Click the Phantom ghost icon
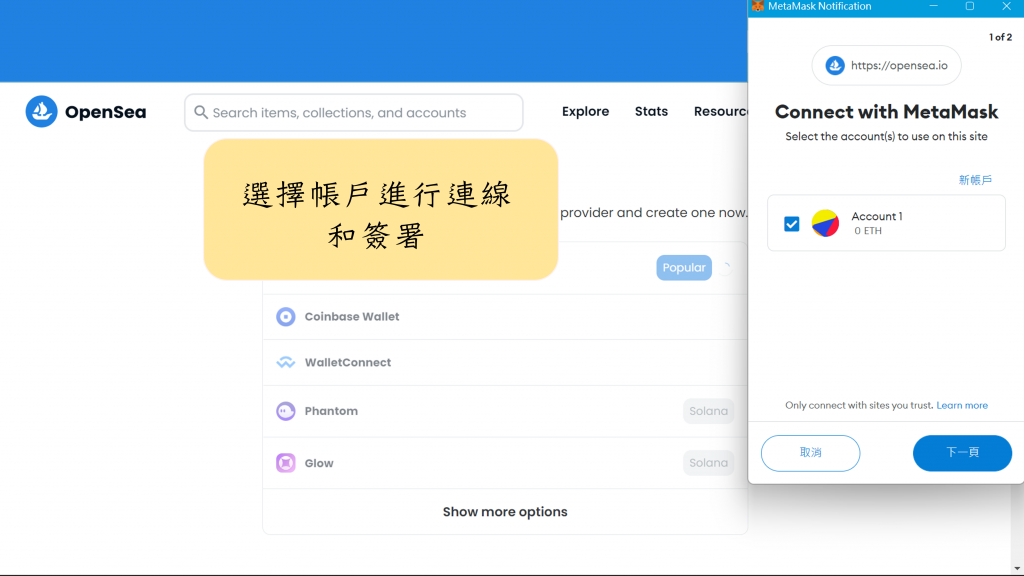This screenshot has width=1024, height=576. click(285, 411)
